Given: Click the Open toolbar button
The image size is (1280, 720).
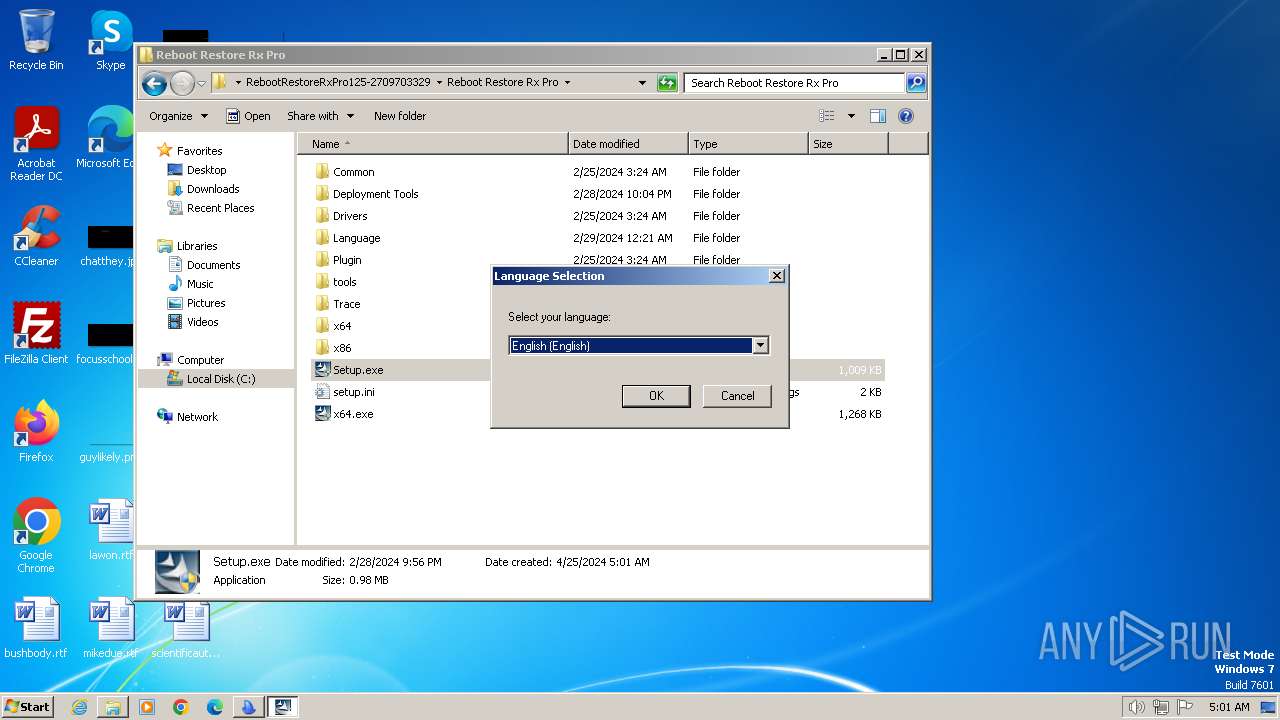Looking at the screenshot, I should pyautogui.click(x=248, y=116).
